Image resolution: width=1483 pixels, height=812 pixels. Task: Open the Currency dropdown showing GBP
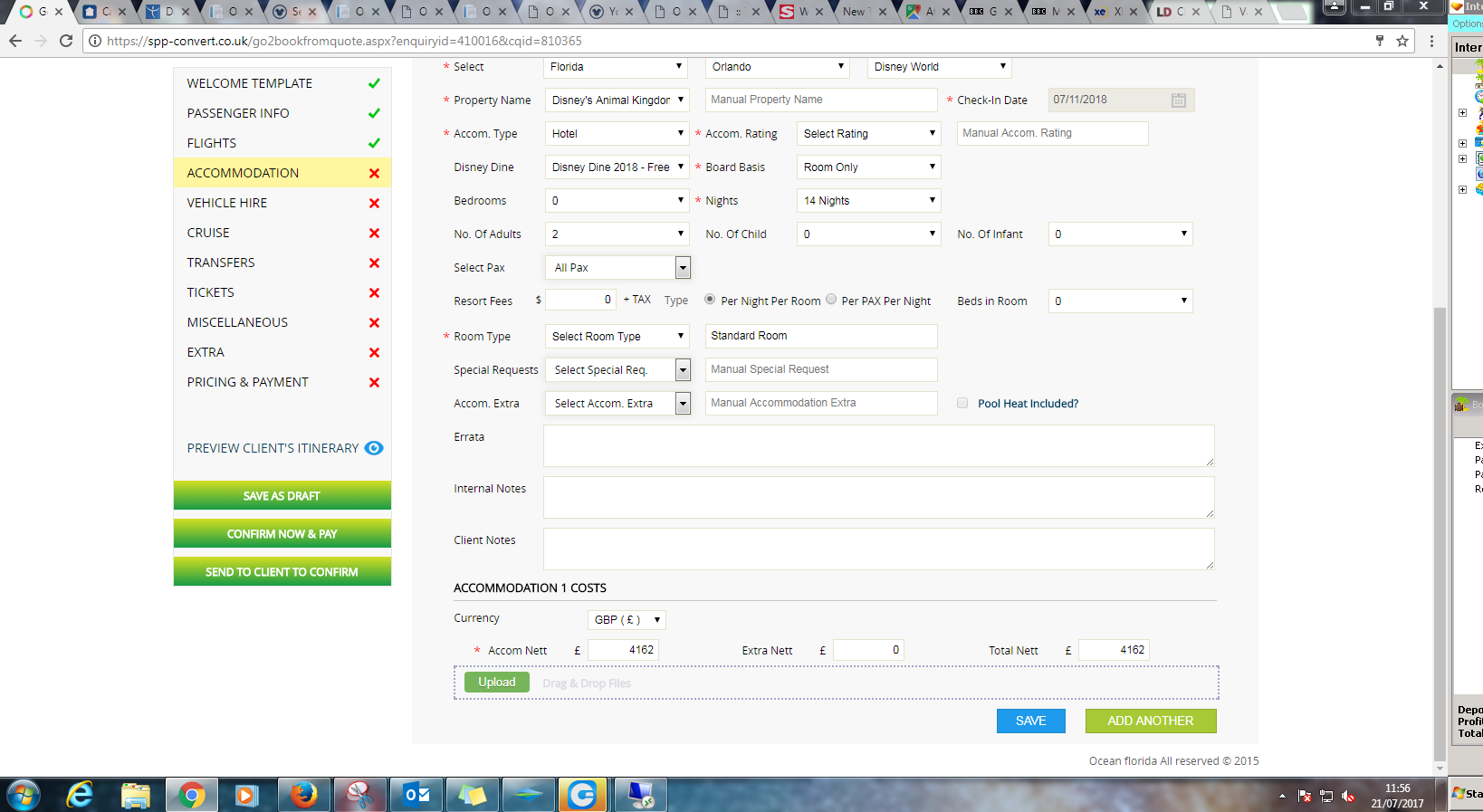(x=627, y=620)
